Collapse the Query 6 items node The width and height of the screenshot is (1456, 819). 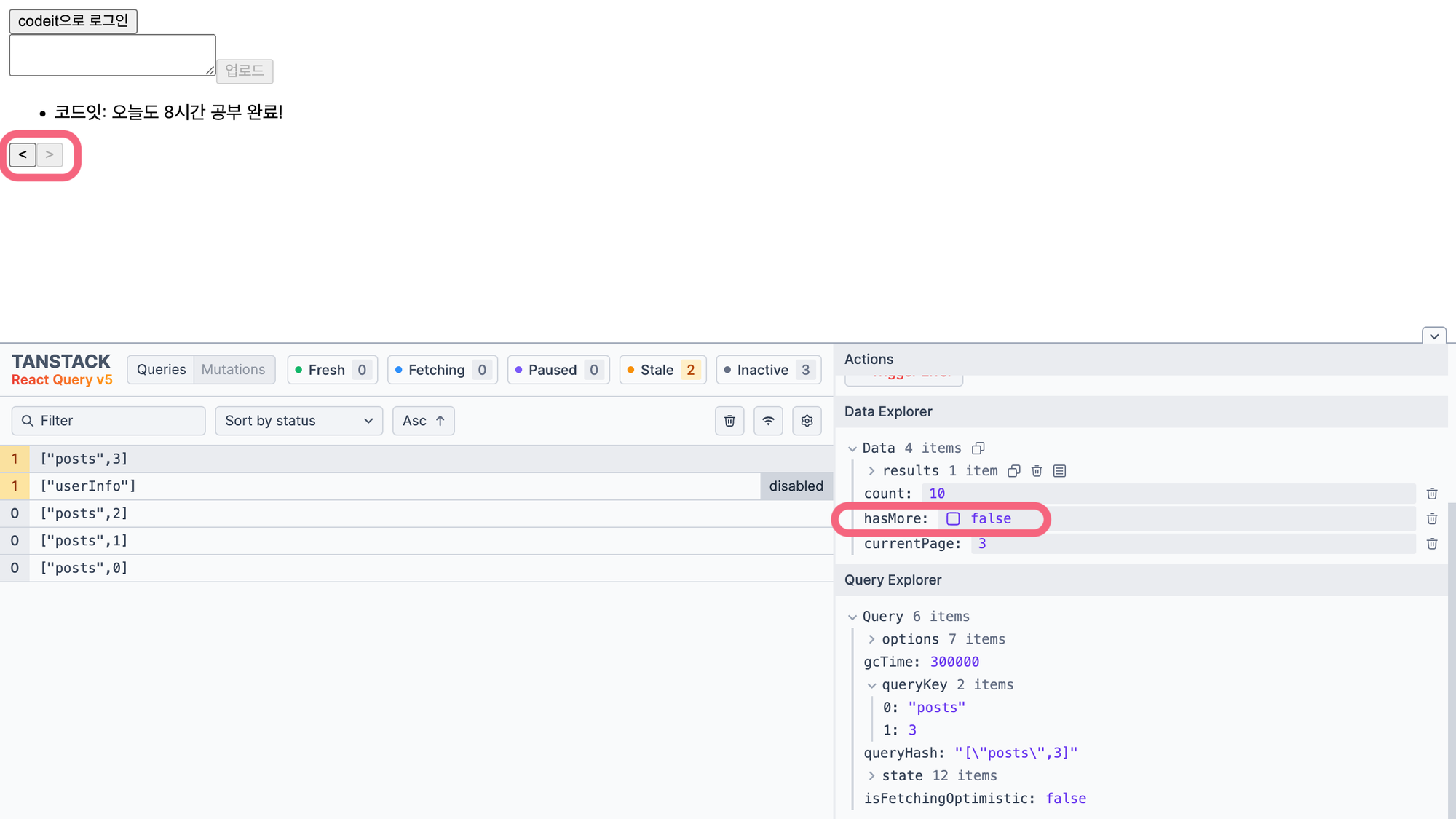click(x=852, y=617)
